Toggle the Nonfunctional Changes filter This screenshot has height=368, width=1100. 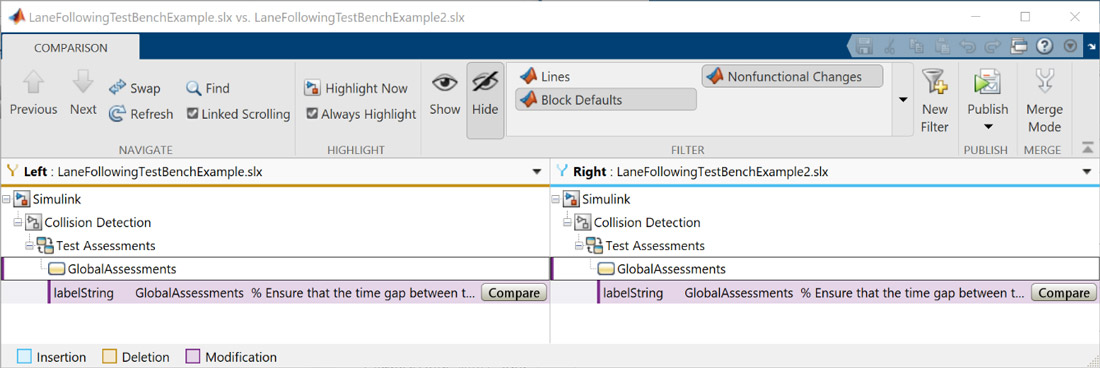(792, 76)
